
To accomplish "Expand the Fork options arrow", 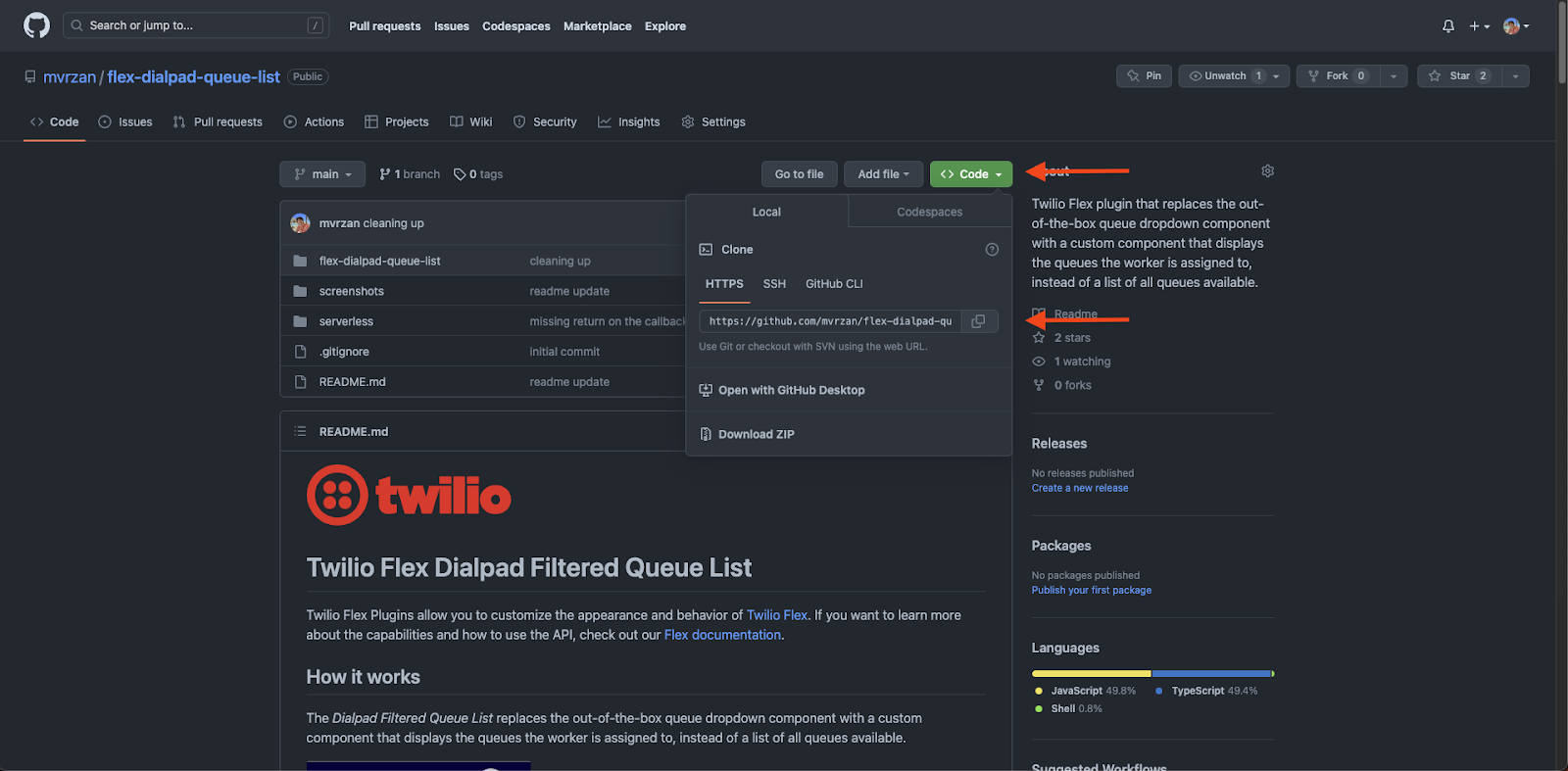I will pyautogui.click(x=1394, y=75).
